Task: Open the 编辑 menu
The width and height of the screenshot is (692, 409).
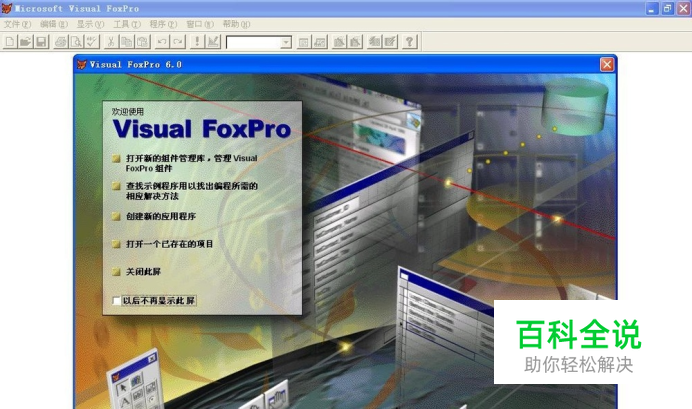Action: pyautogui.click(x=53, y=24)
